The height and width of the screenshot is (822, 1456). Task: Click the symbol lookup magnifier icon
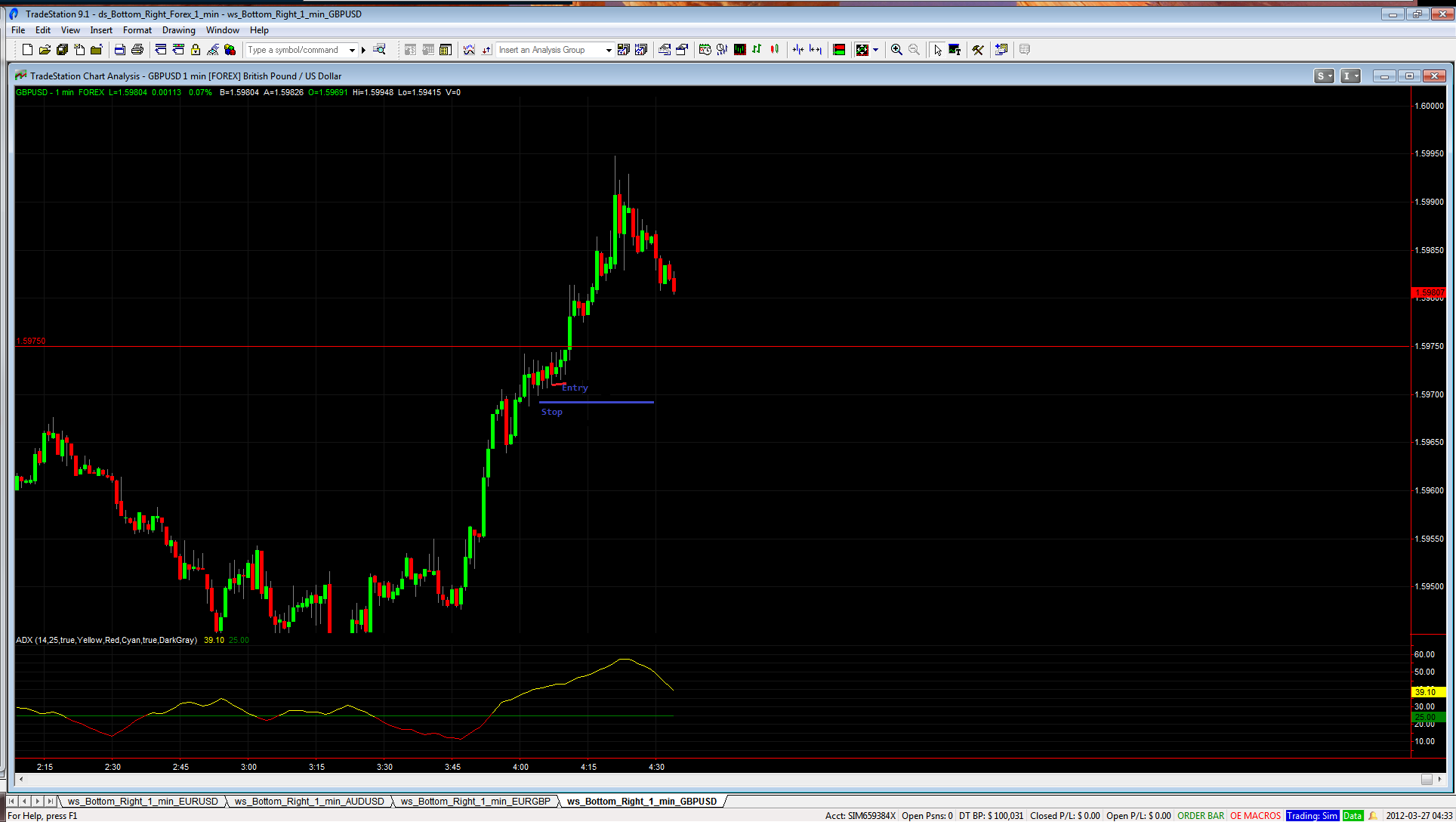[x=380, y=50]
